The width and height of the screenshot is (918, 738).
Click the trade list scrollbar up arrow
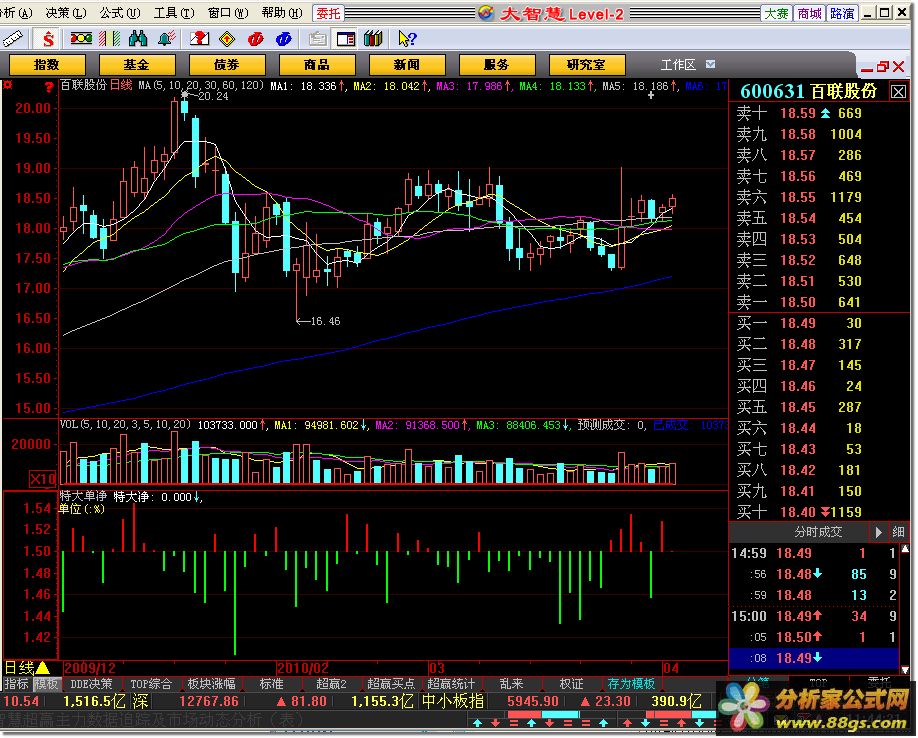pyautogui.click(x=905, y=549)
